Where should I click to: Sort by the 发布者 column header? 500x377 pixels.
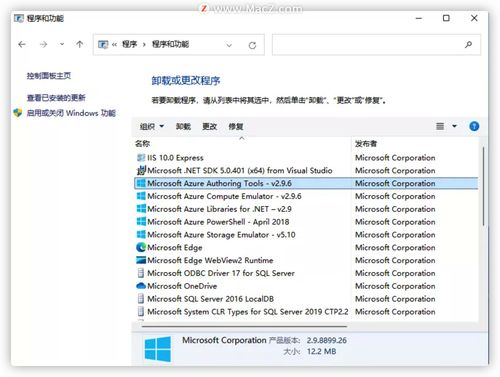click(x=366, y=144)
